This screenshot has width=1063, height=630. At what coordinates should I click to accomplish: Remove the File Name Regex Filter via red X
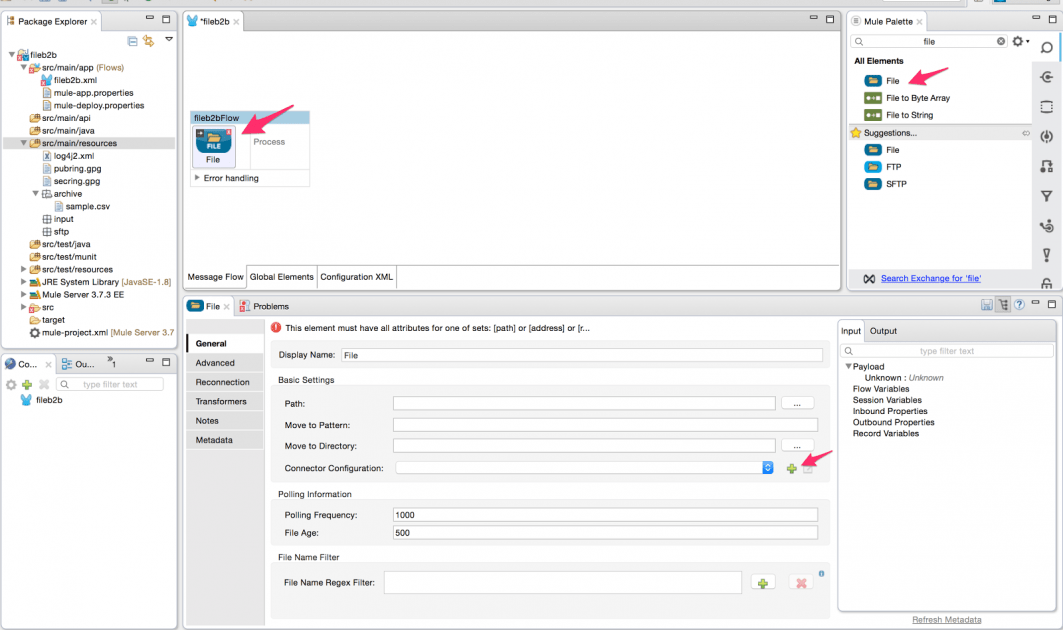pos(800,582)
